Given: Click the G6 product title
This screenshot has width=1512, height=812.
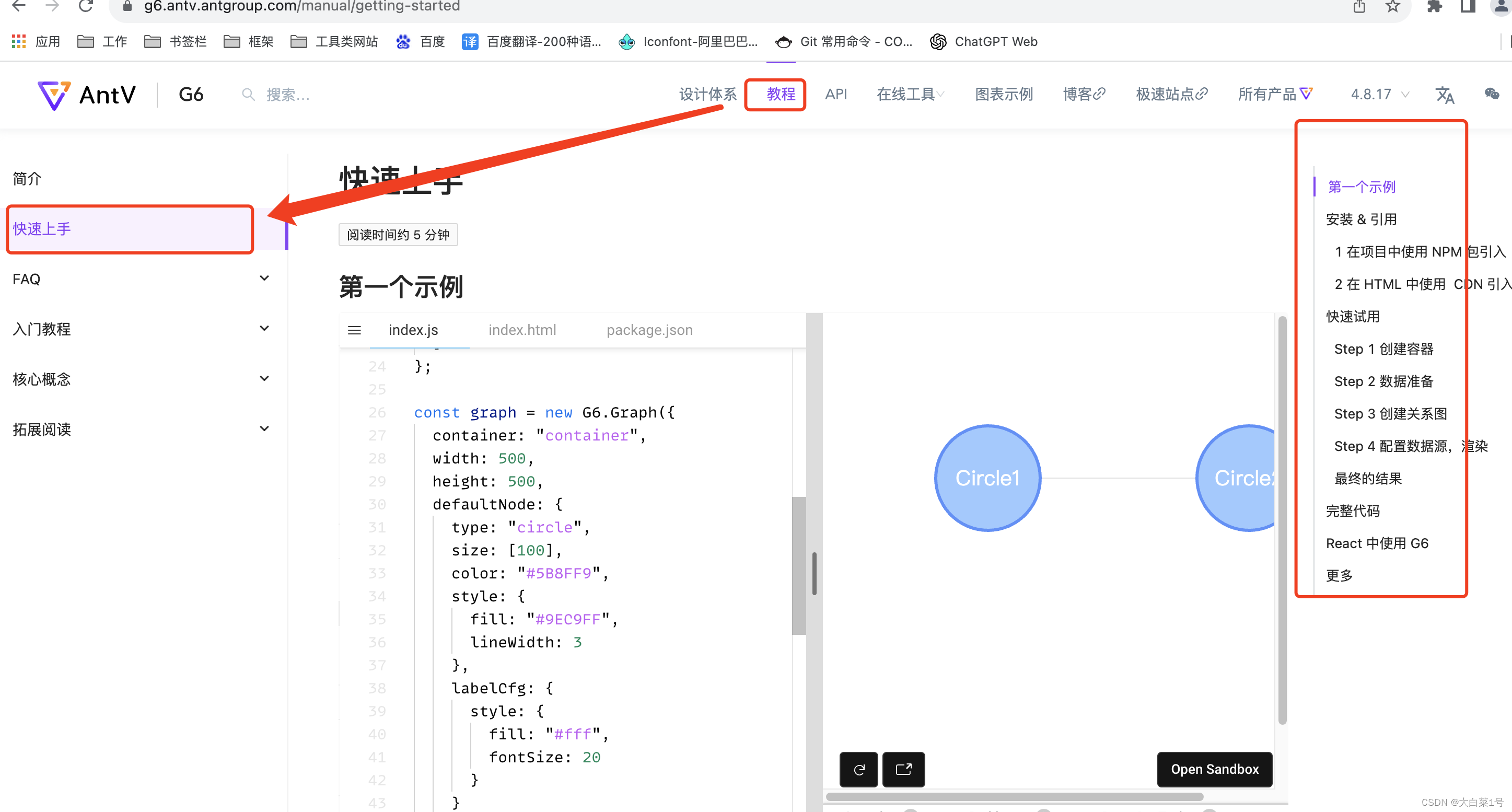Looking at the screenshot, I should coord(191,95).
